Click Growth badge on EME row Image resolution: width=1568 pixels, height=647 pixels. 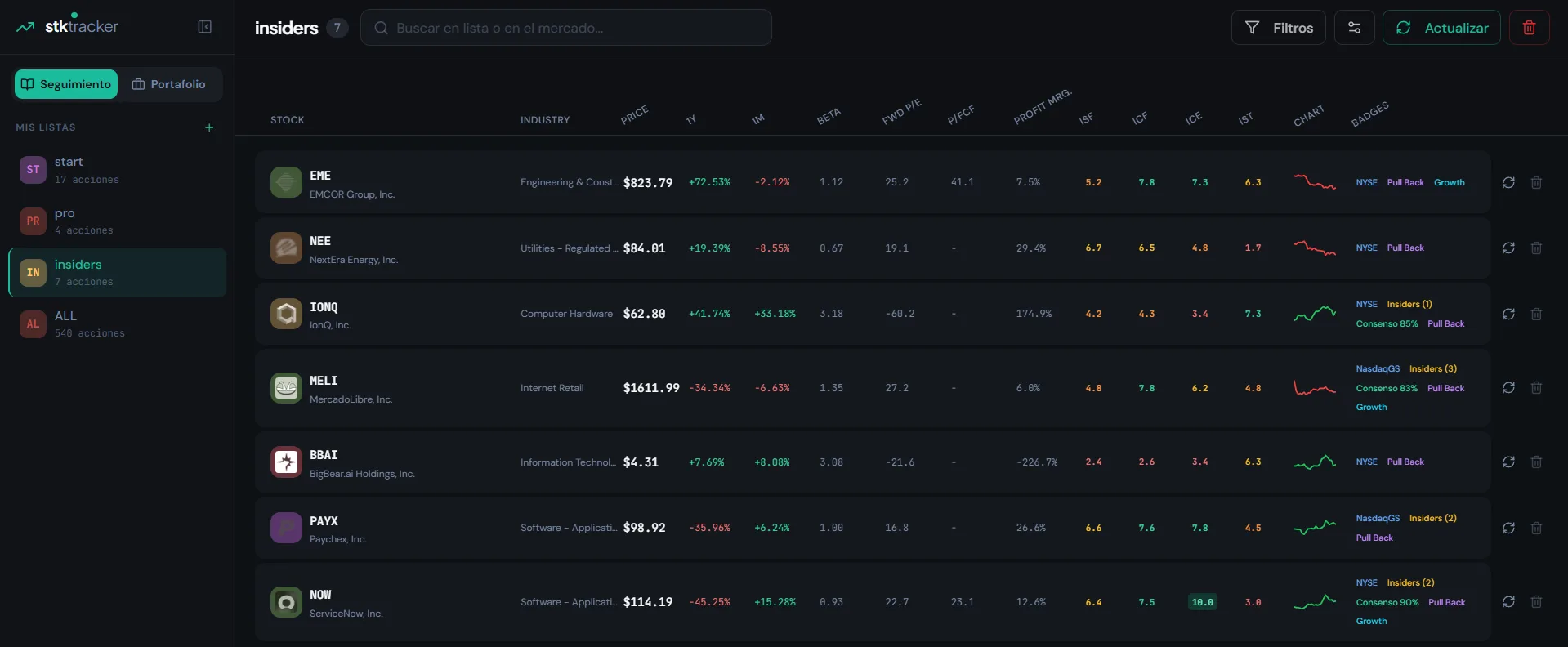[1450, 182]
